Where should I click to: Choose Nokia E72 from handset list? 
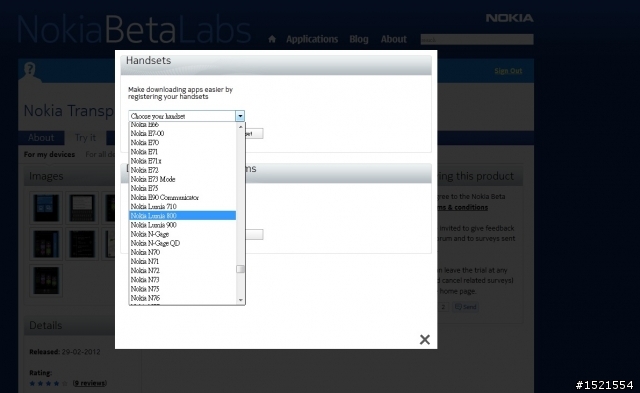tap(182, 170)
